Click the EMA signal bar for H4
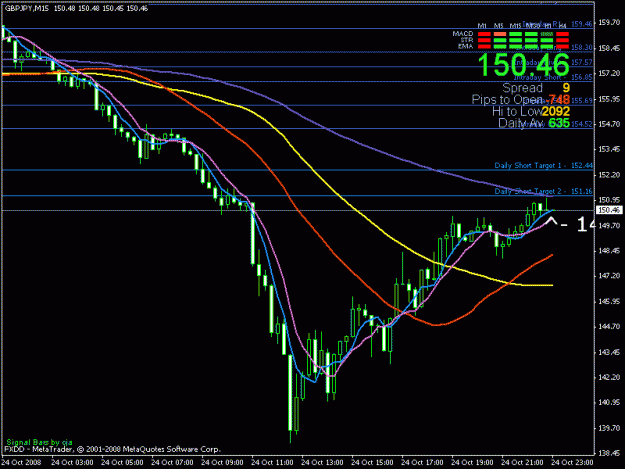Viewport: 625px width, 469px height. point(562,46)
